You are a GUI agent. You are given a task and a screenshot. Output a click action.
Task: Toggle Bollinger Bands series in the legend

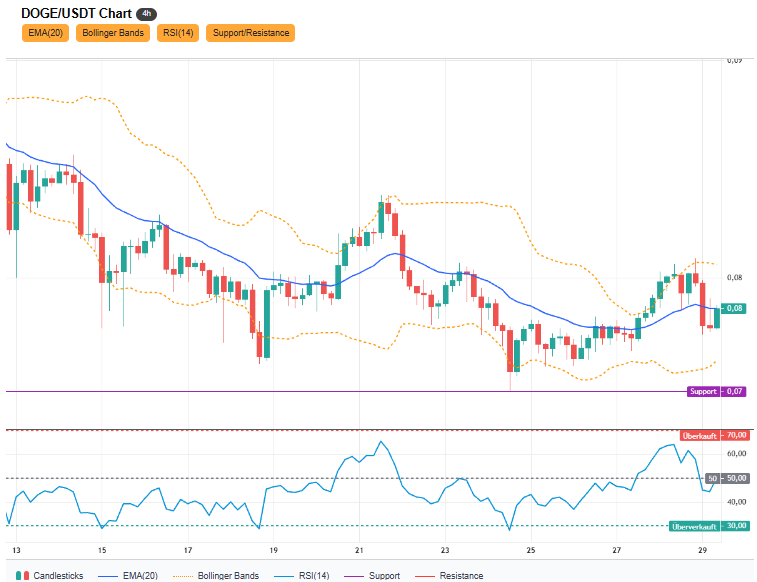[216, 576]
